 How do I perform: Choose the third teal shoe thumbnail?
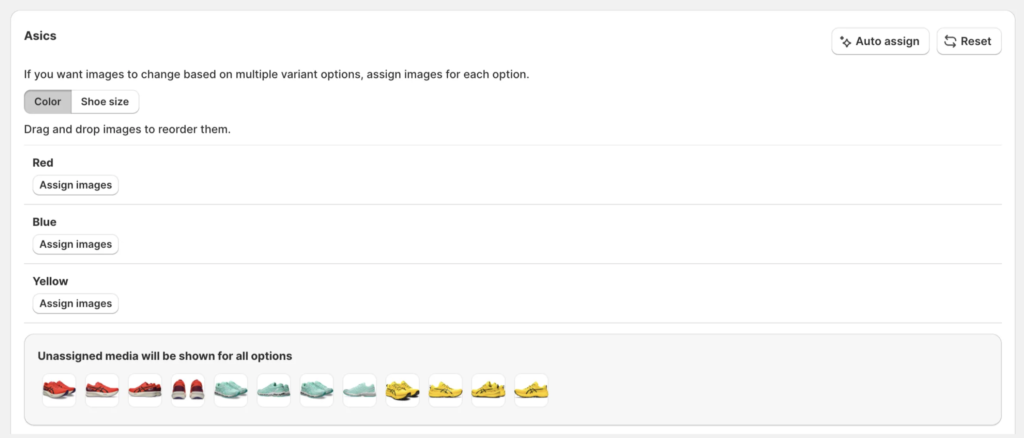point(317,390)
